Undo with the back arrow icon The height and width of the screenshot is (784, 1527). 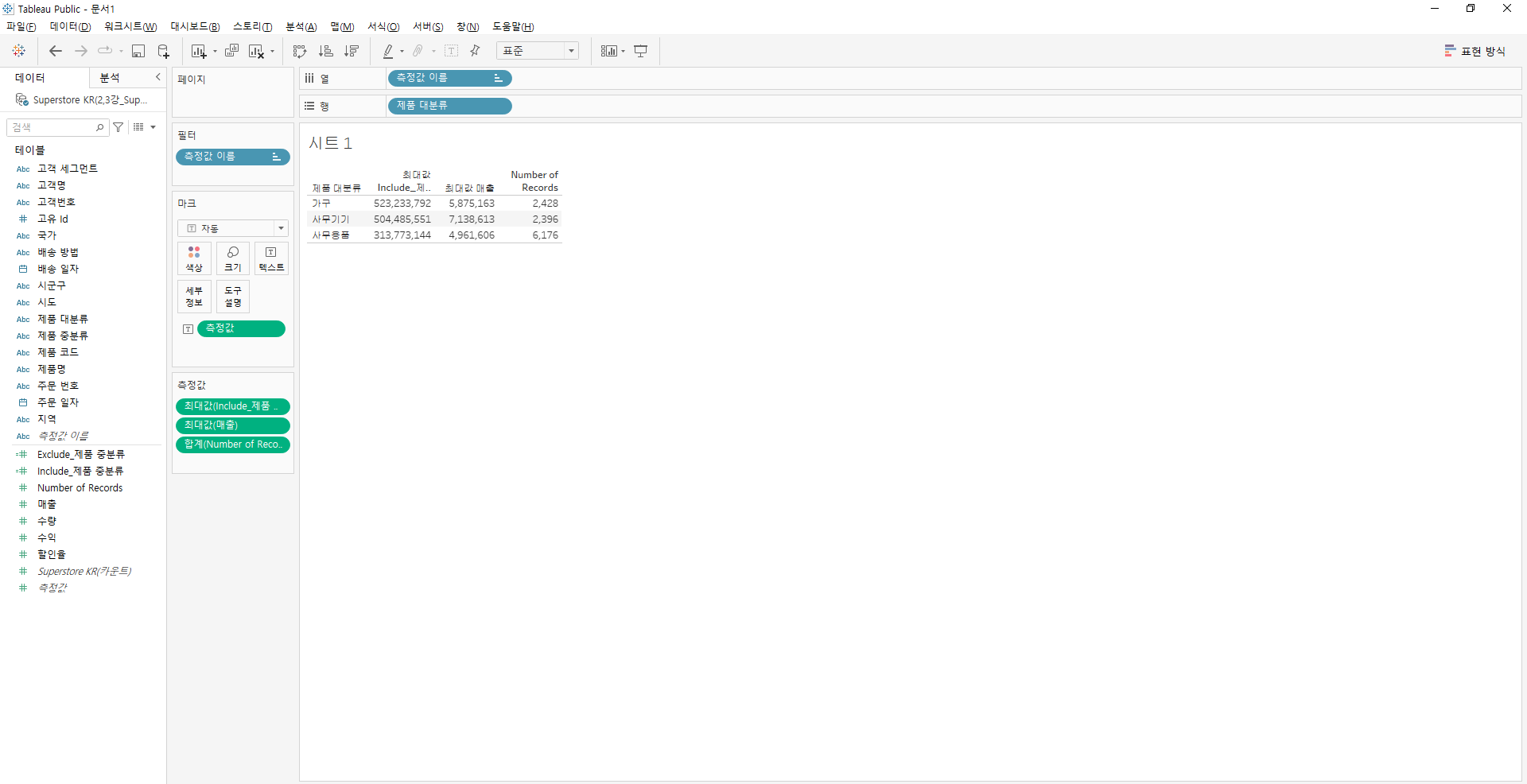coord(55,51)
